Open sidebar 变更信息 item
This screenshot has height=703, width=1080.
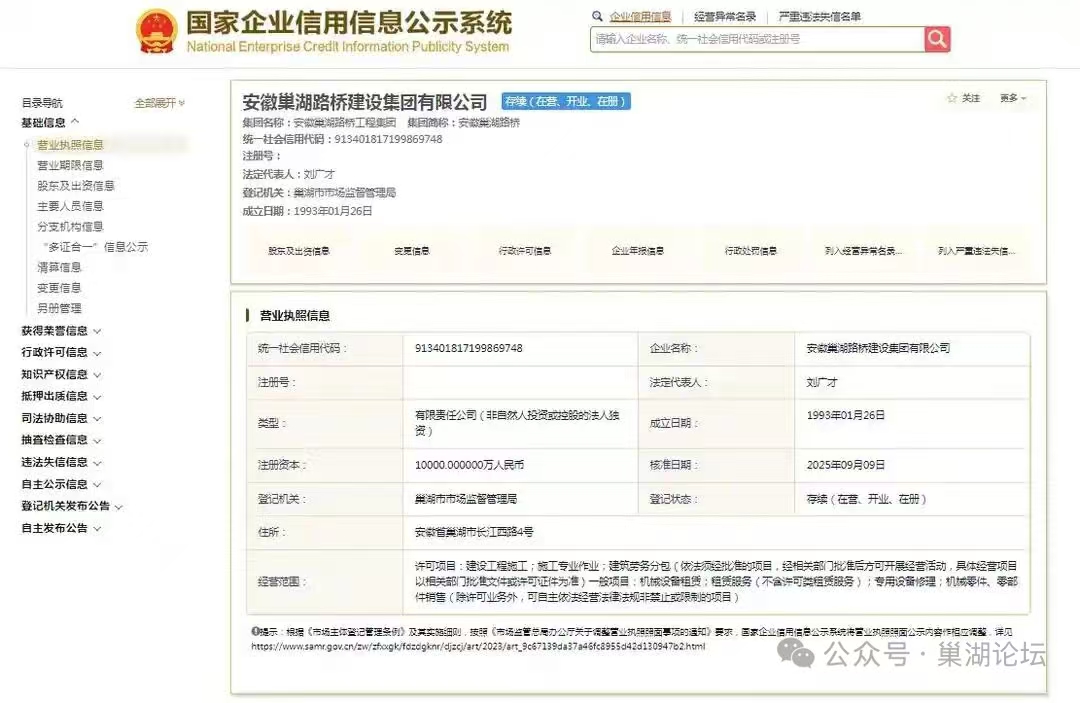(59, 288)
